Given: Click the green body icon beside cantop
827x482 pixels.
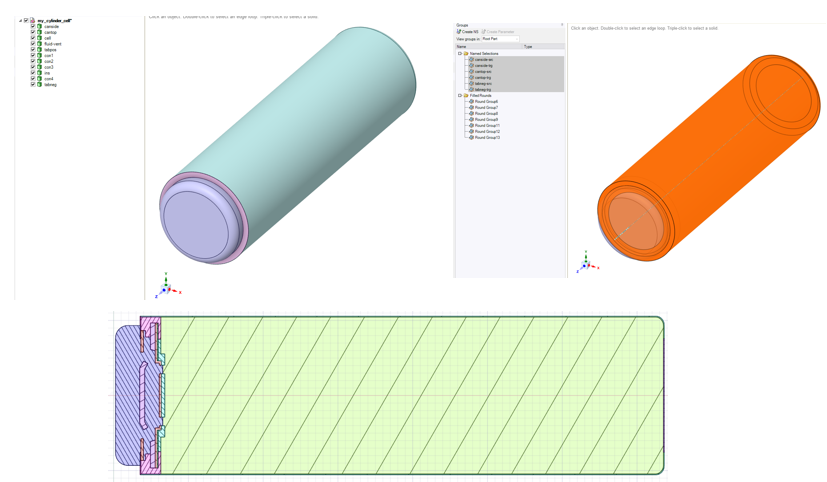Looking at the screenshot, I should click(x=40, y=32).
